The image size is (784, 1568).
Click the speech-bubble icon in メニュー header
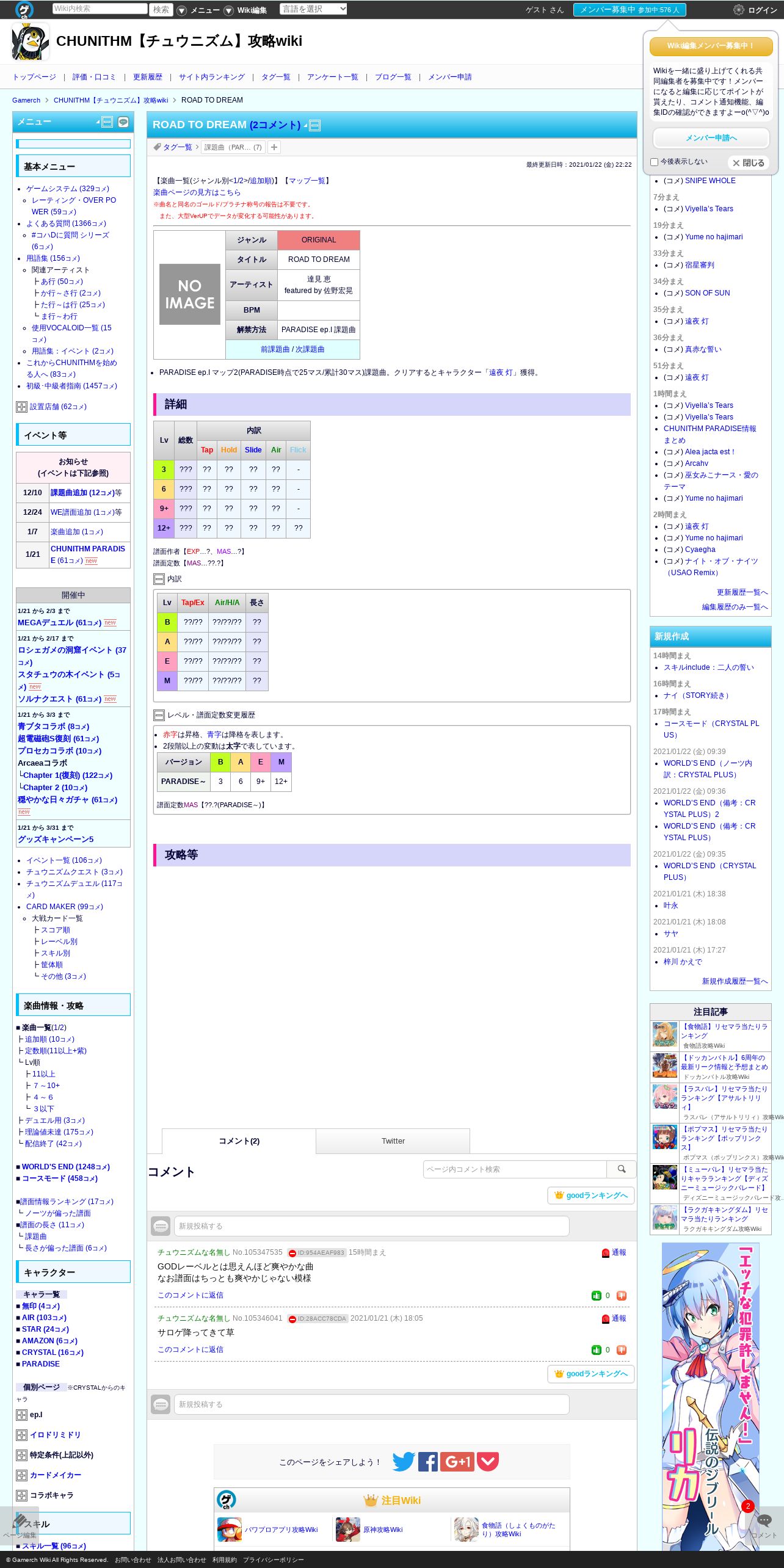[123, 122]
